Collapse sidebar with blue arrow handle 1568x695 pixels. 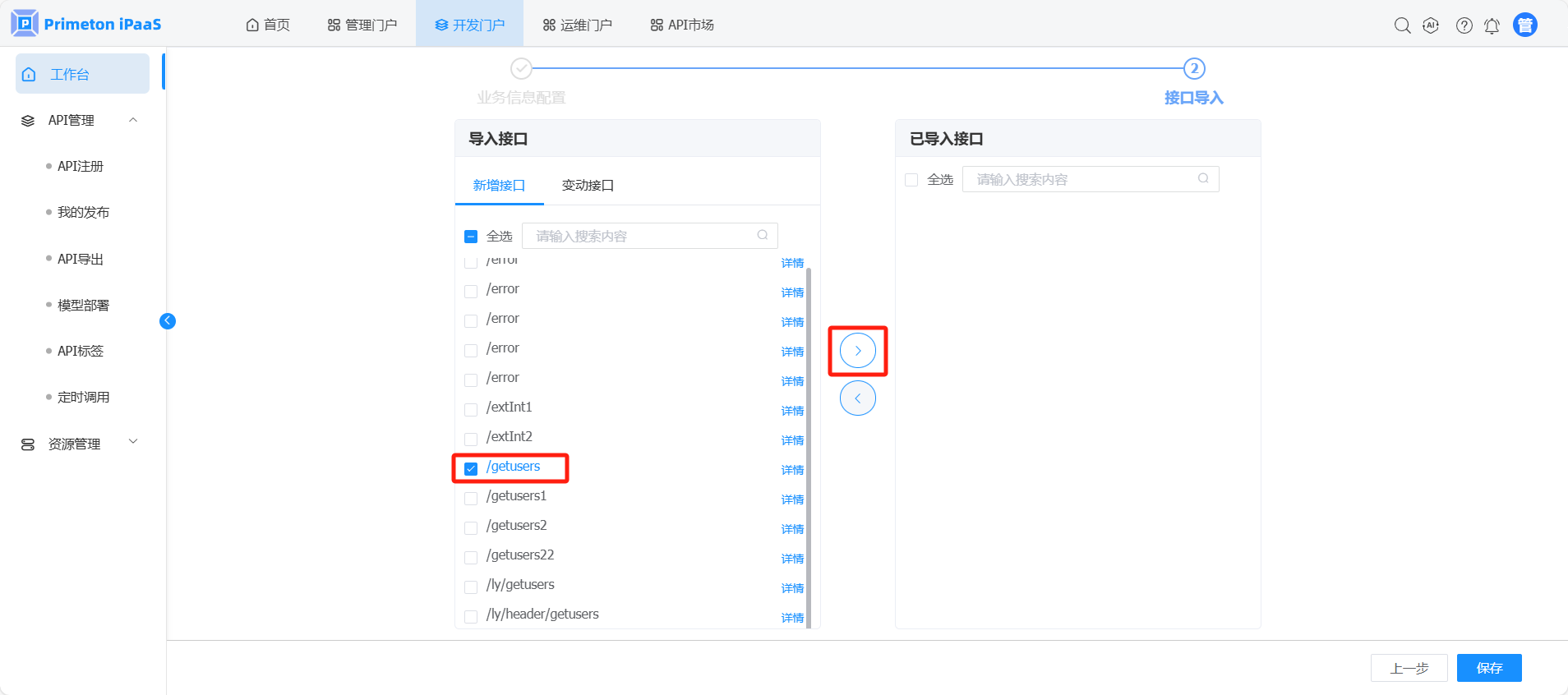168,321
